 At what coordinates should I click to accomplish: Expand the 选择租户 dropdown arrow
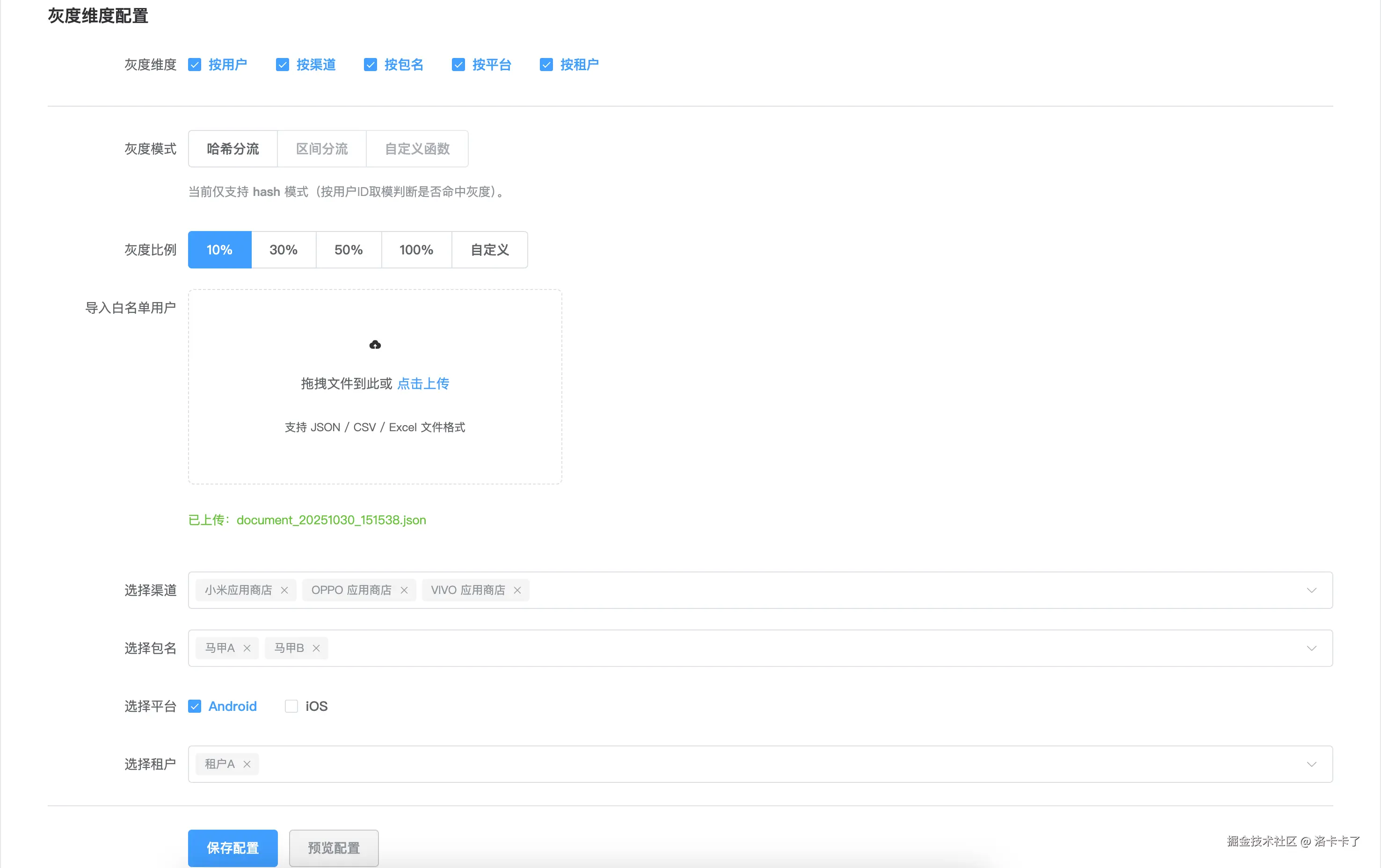pos(1311,764)
